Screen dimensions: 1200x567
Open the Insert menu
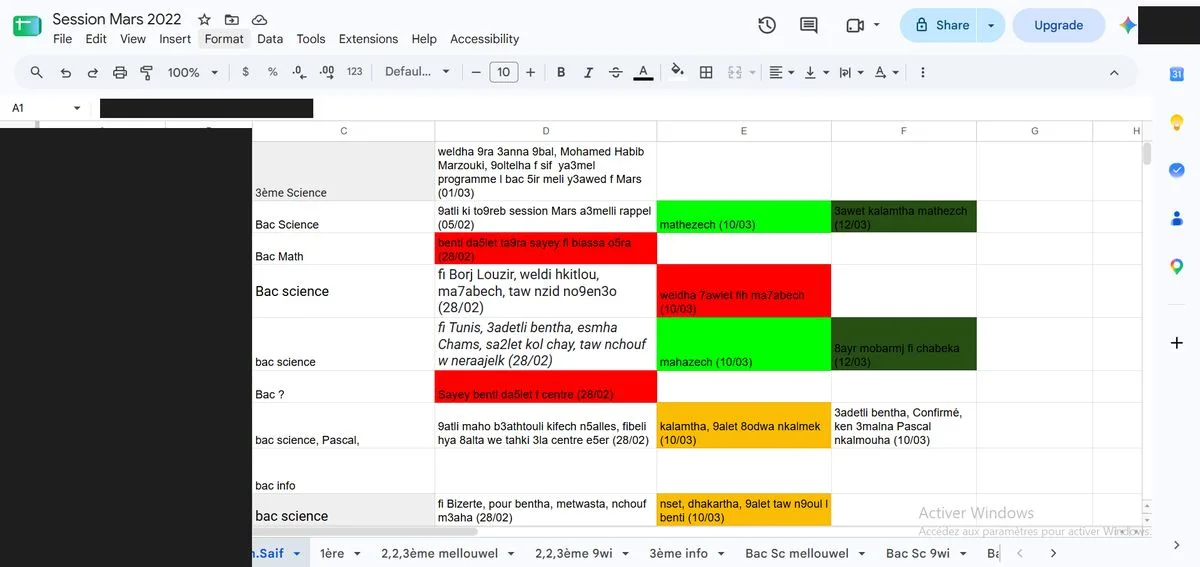coord(175,39)
